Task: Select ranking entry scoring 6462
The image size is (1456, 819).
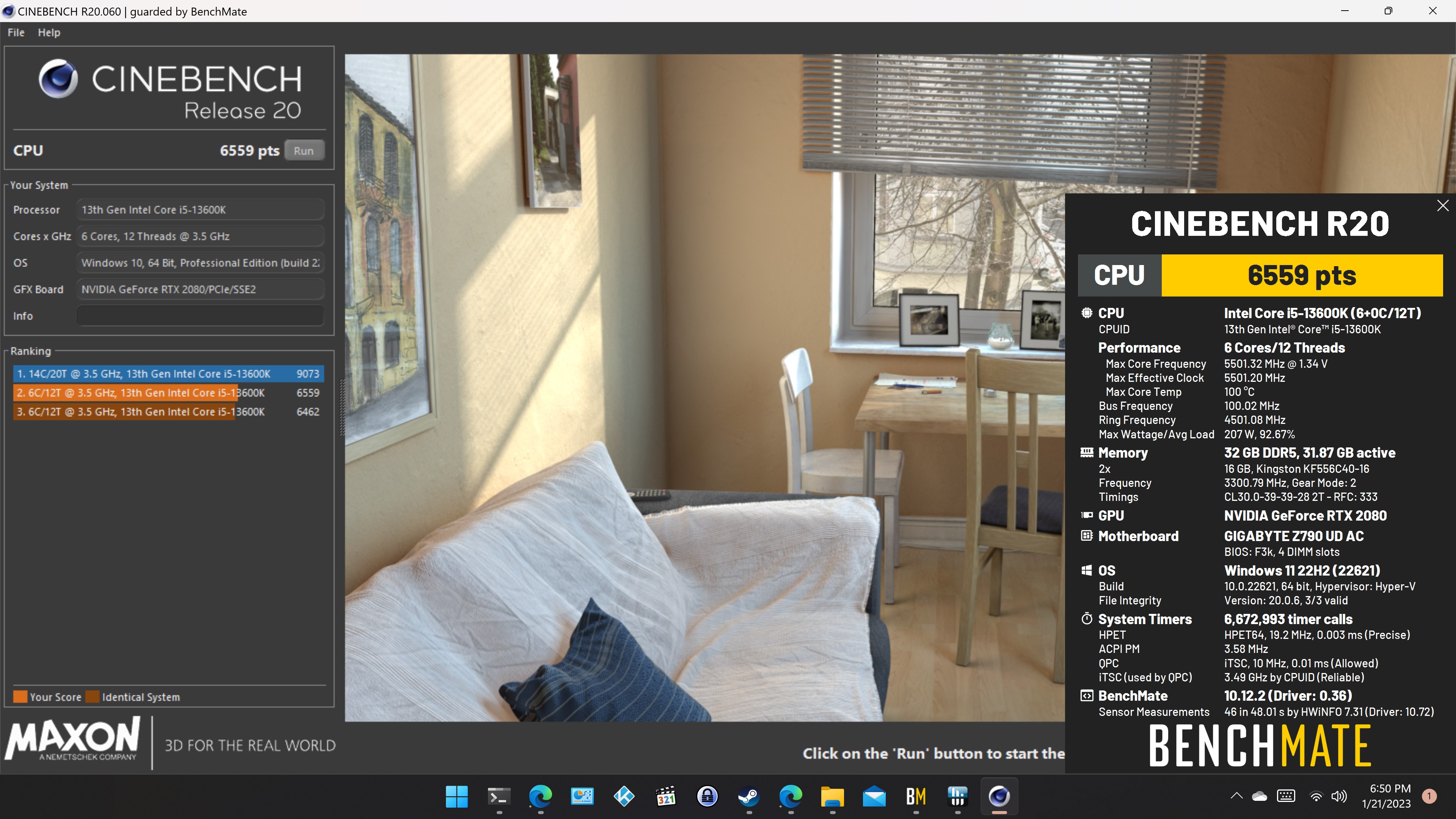Action: 168,412
